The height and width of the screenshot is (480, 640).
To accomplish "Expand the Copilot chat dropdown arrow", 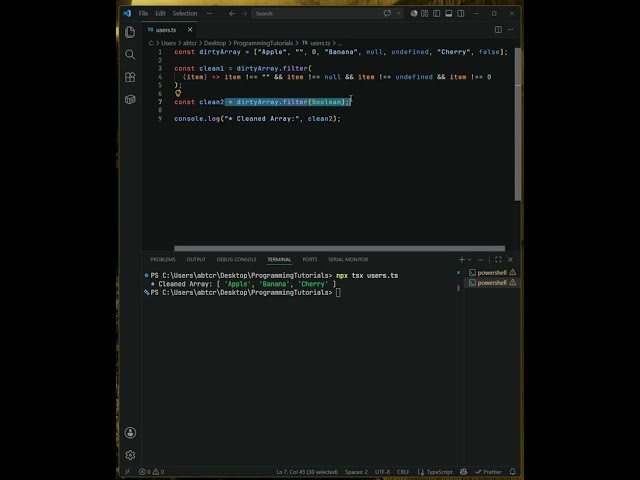I will point(398,13).
